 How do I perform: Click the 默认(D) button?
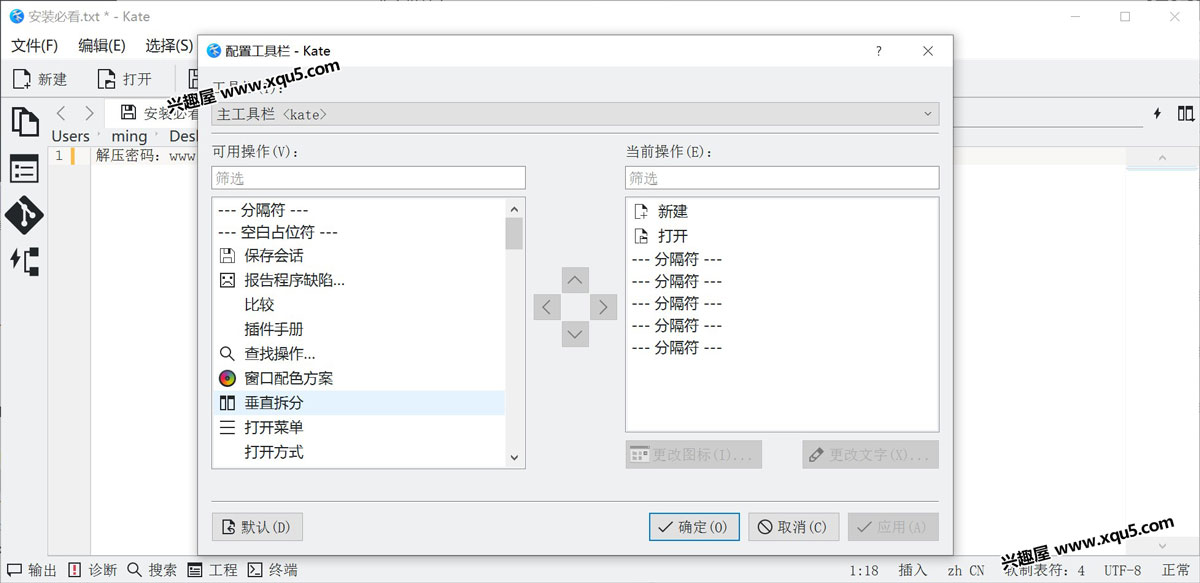pos(257,527)
